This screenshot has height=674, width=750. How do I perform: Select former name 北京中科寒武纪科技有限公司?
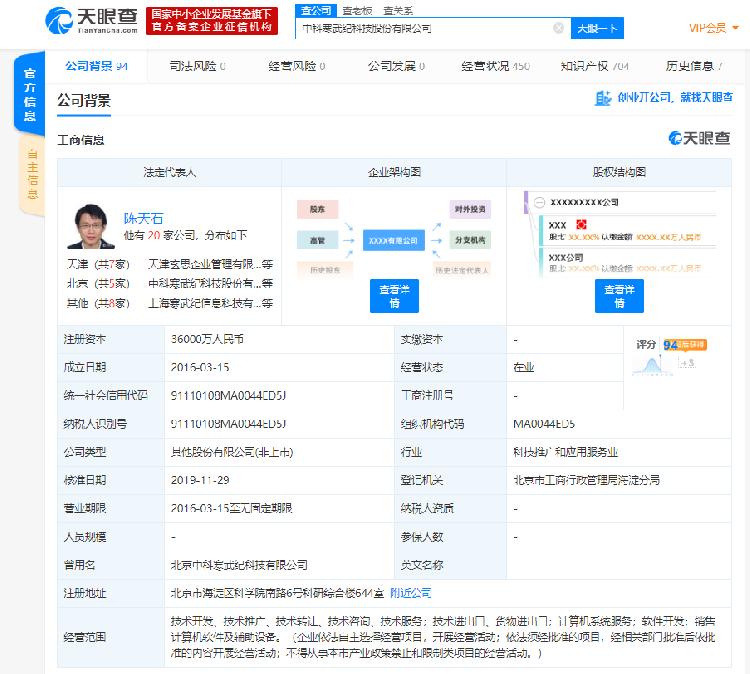pos(239,565)
